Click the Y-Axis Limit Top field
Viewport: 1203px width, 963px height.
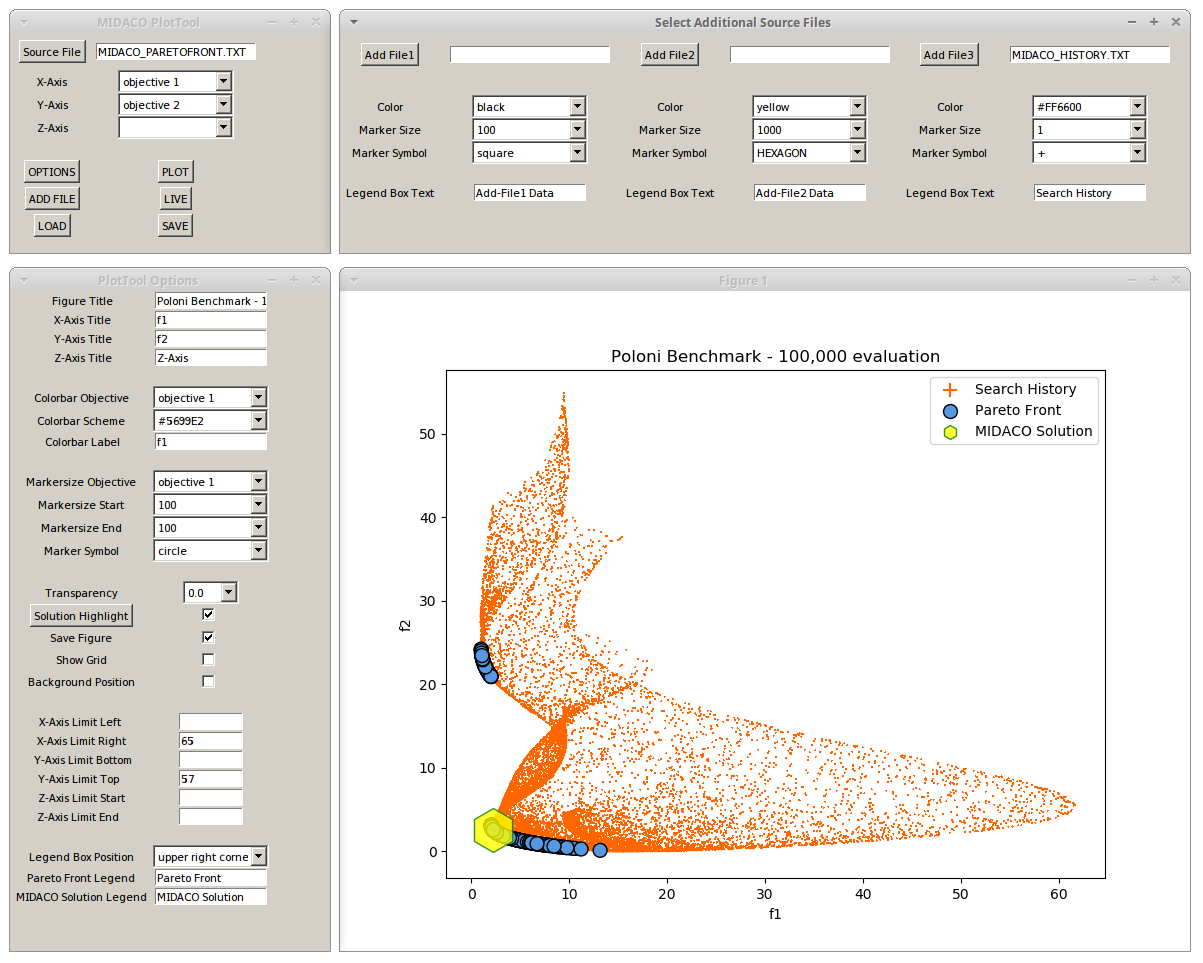(211, 779)
